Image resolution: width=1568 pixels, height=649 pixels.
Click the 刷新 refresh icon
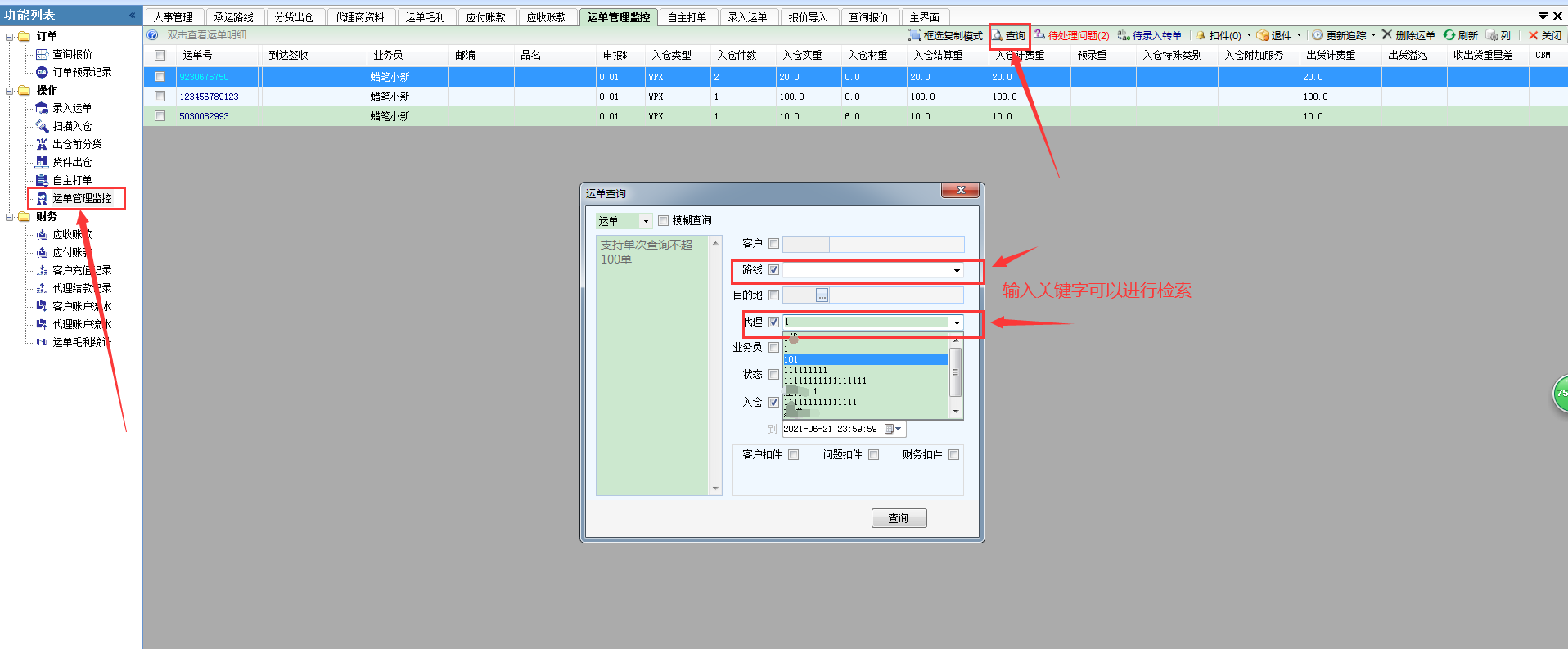point(1449,35)
